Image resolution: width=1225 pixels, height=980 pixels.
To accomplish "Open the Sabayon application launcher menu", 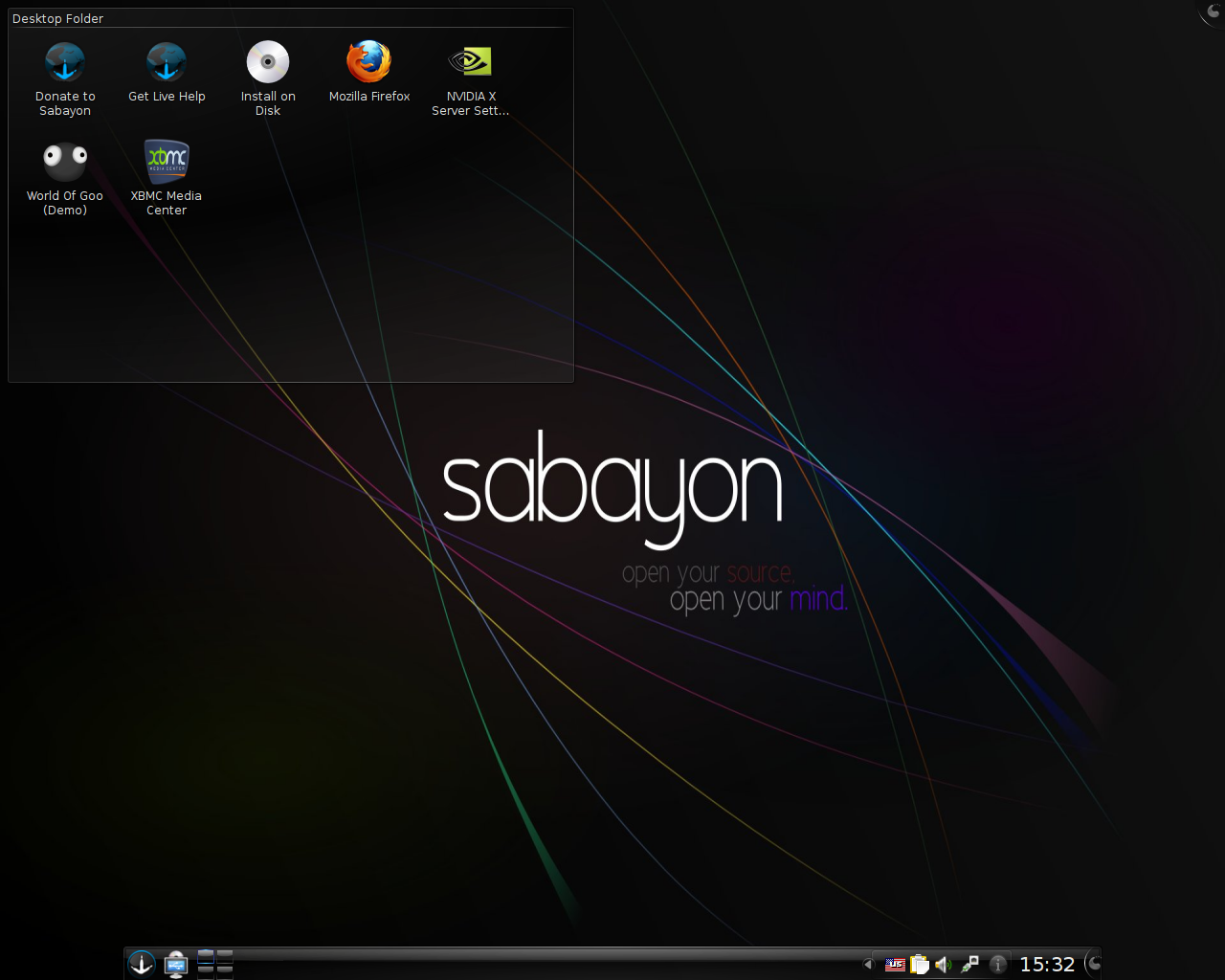I will click(x=142, y=964).
